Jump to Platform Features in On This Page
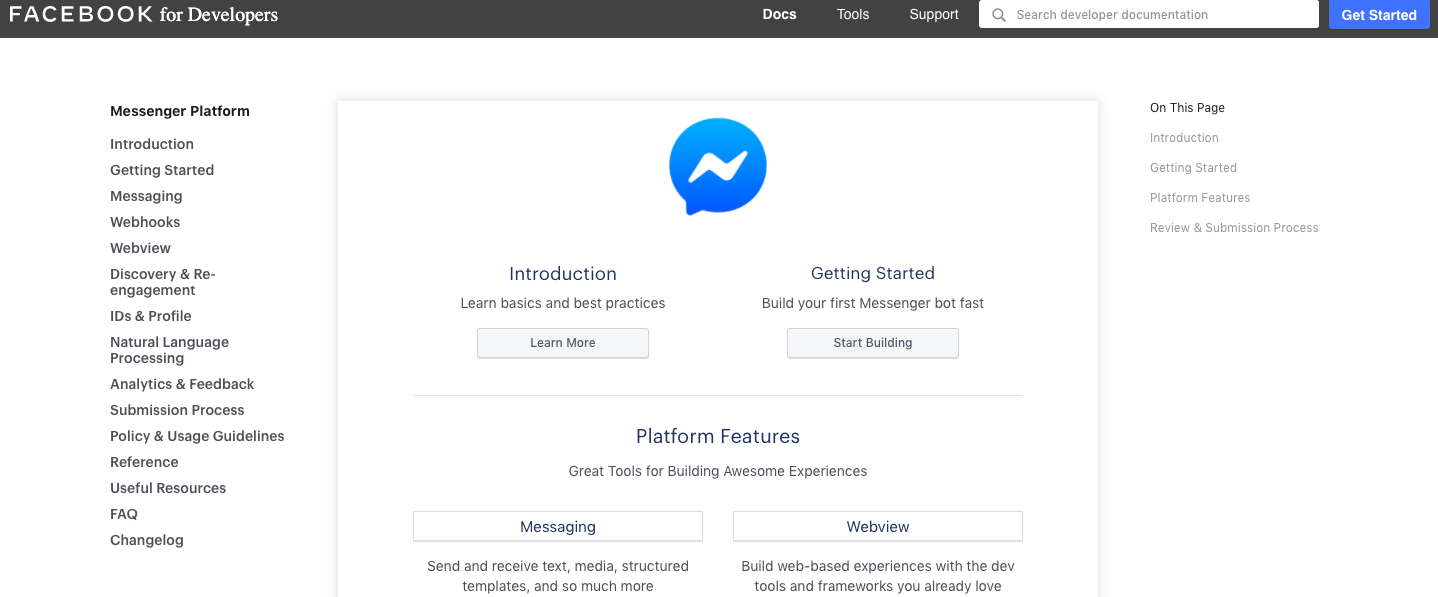This screenshot has width=1438, height=597. pos(1200,198)
